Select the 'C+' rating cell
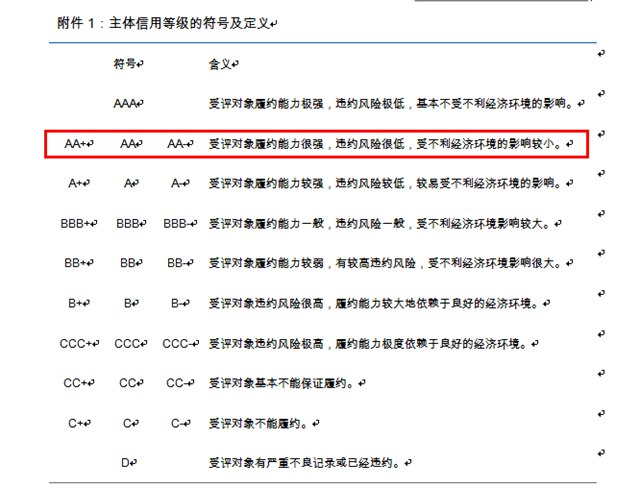Screen dimensions: 640x488 pyautogui.click(x=76, y=423)
